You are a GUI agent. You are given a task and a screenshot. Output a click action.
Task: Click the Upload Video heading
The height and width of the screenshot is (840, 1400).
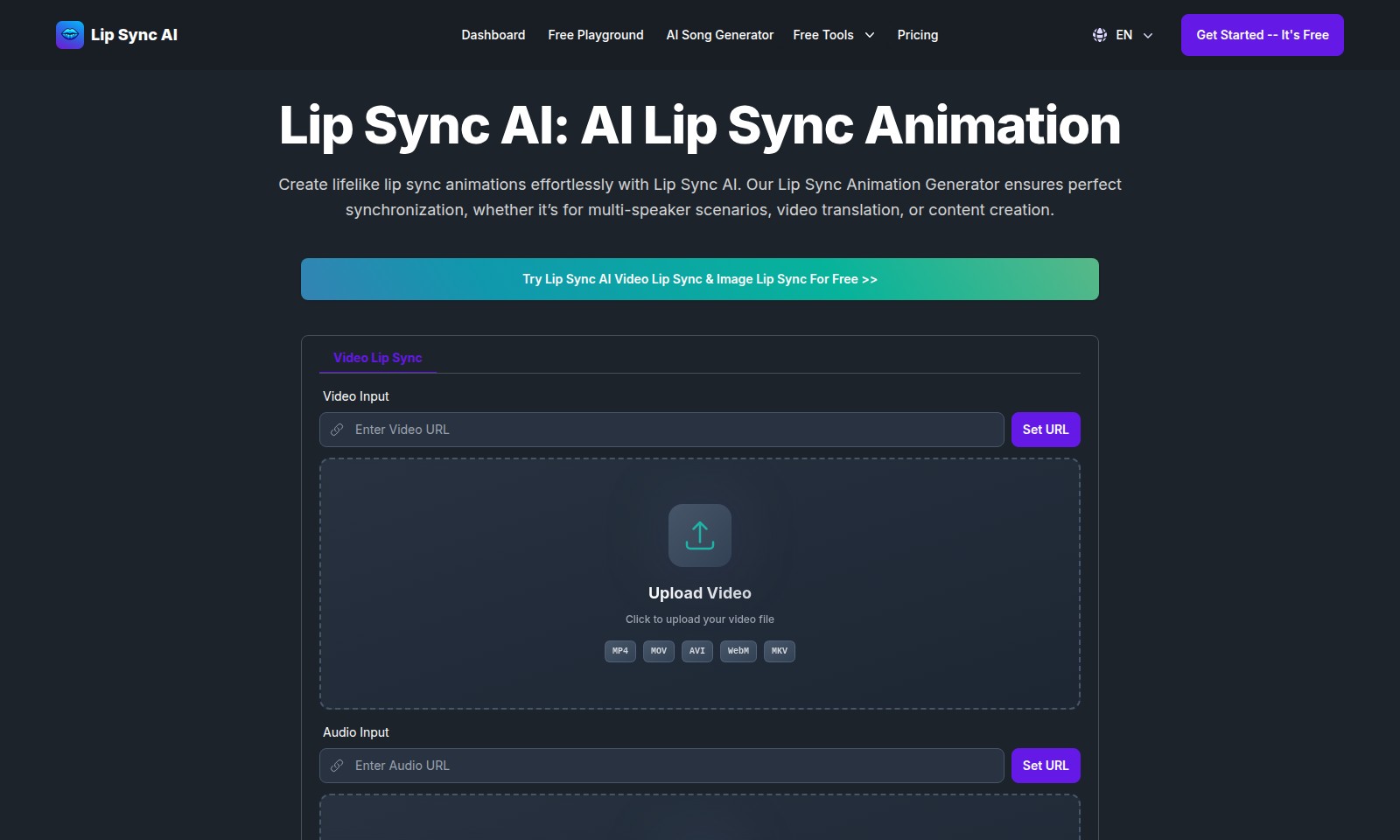point(700,593)
